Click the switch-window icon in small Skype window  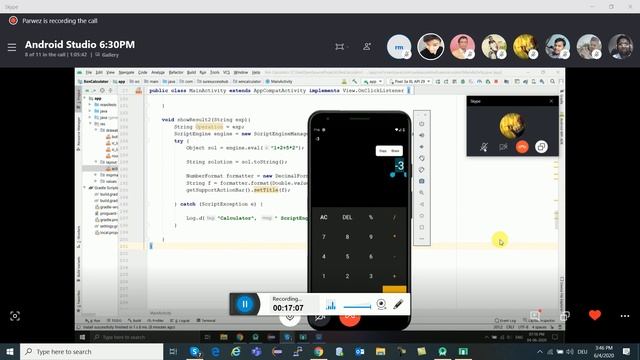(x=542, y=147)
